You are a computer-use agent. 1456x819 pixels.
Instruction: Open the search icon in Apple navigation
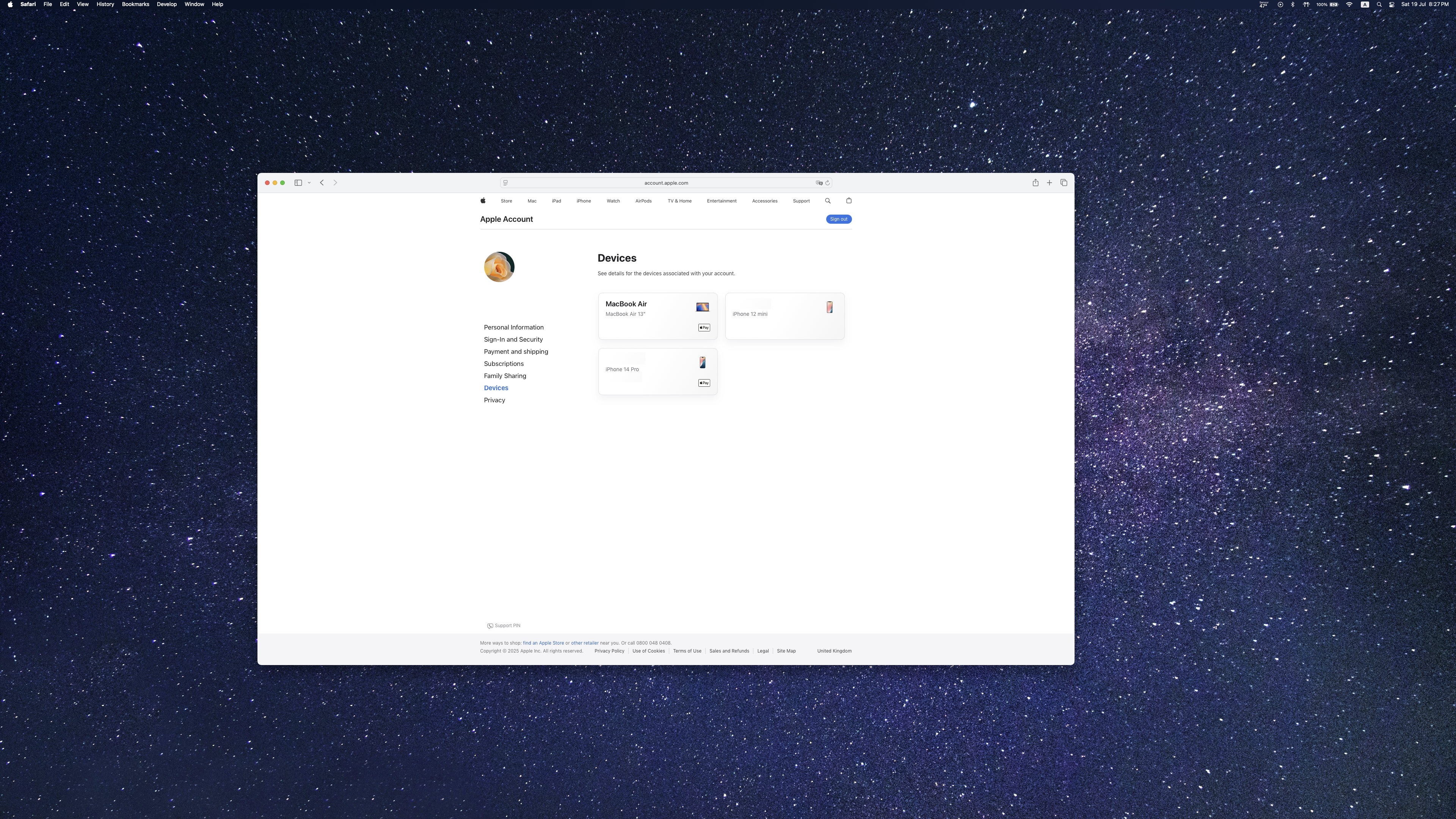828,201
